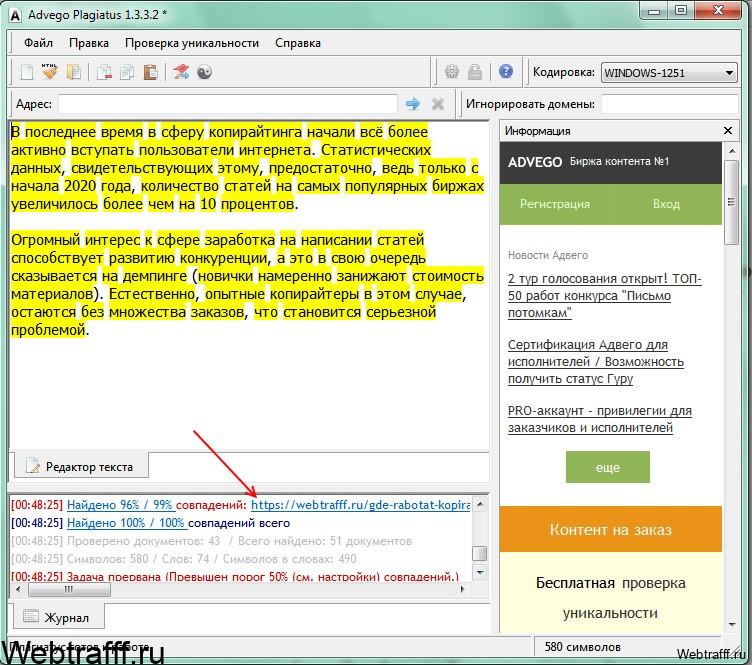Click into the Адрес input field

[228, 104]
